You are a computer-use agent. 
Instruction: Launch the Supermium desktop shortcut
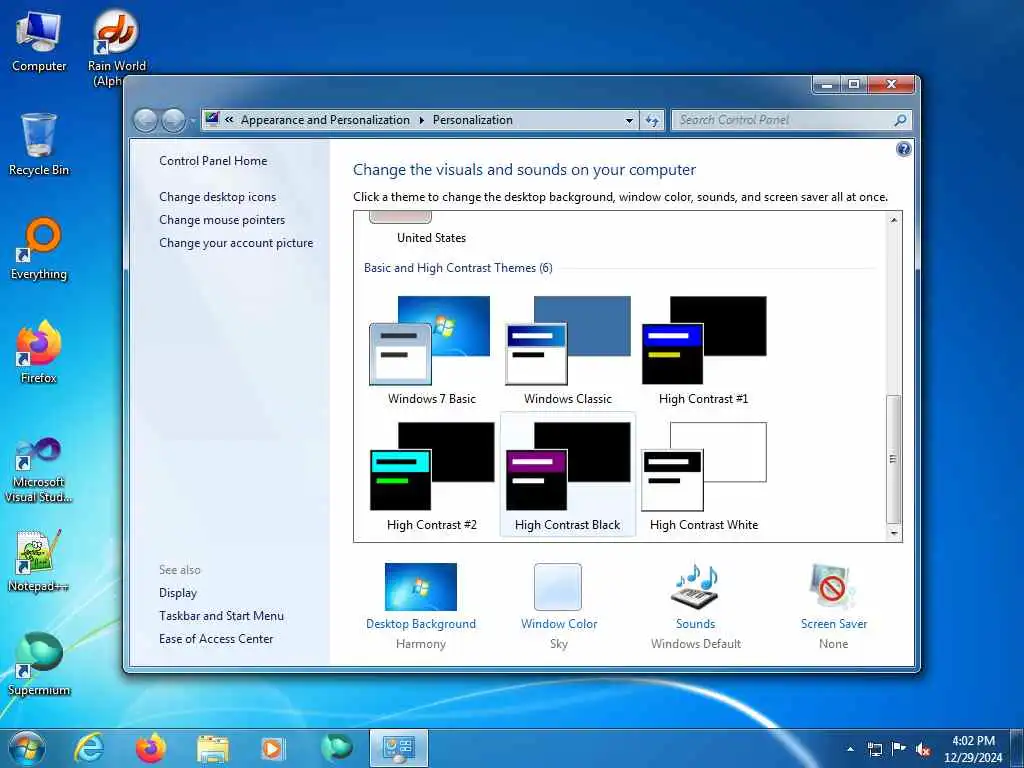pyautogui.click(x=39, y=664)
